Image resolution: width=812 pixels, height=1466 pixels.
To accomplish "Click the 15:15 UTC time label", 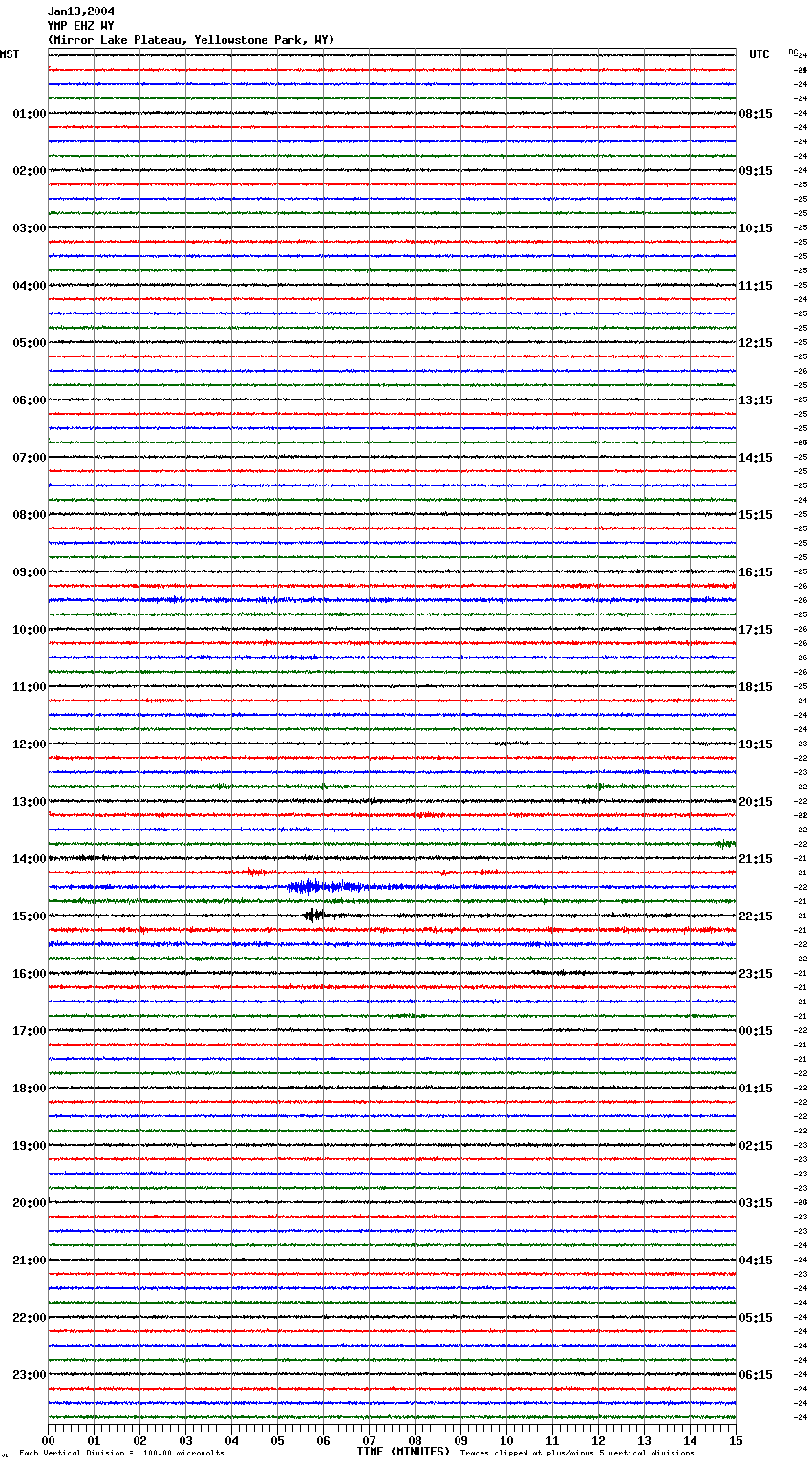I will coord(756,515).
